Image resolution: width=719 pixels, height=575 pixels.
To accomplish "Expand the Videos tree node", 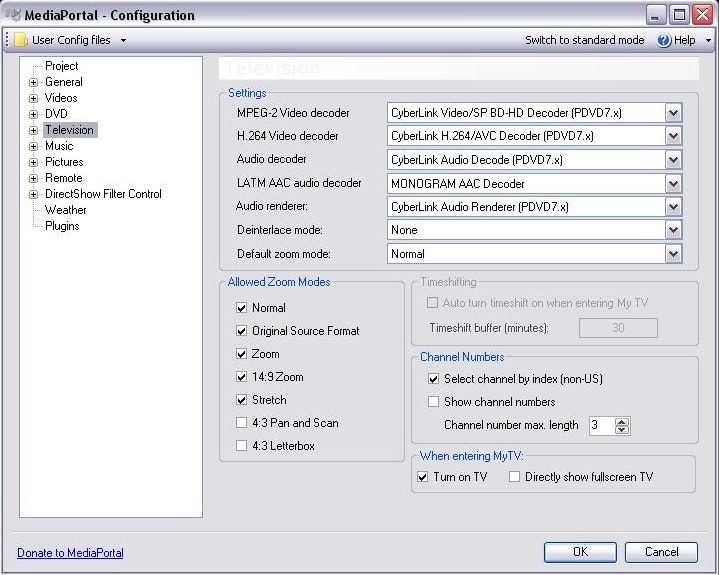I will click(x=33, y=98).
